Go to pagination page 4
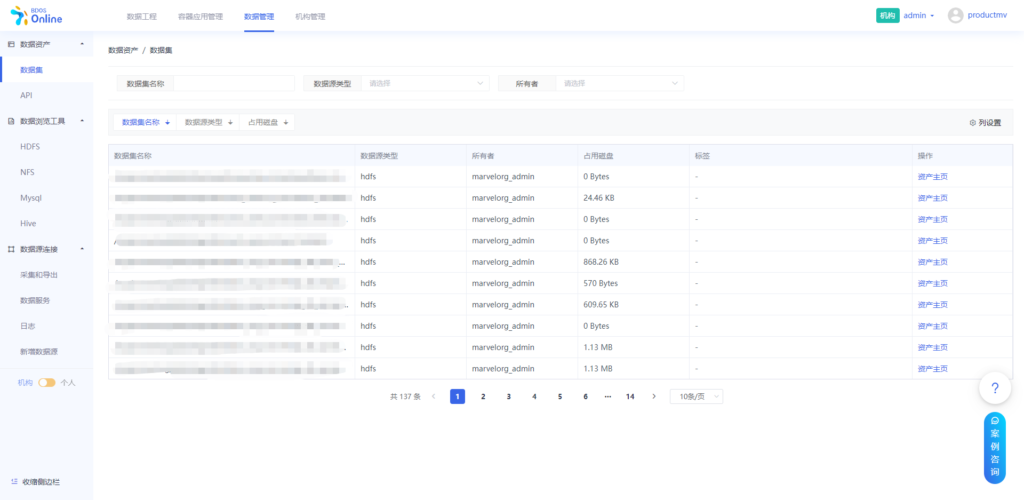 point(534,396)
